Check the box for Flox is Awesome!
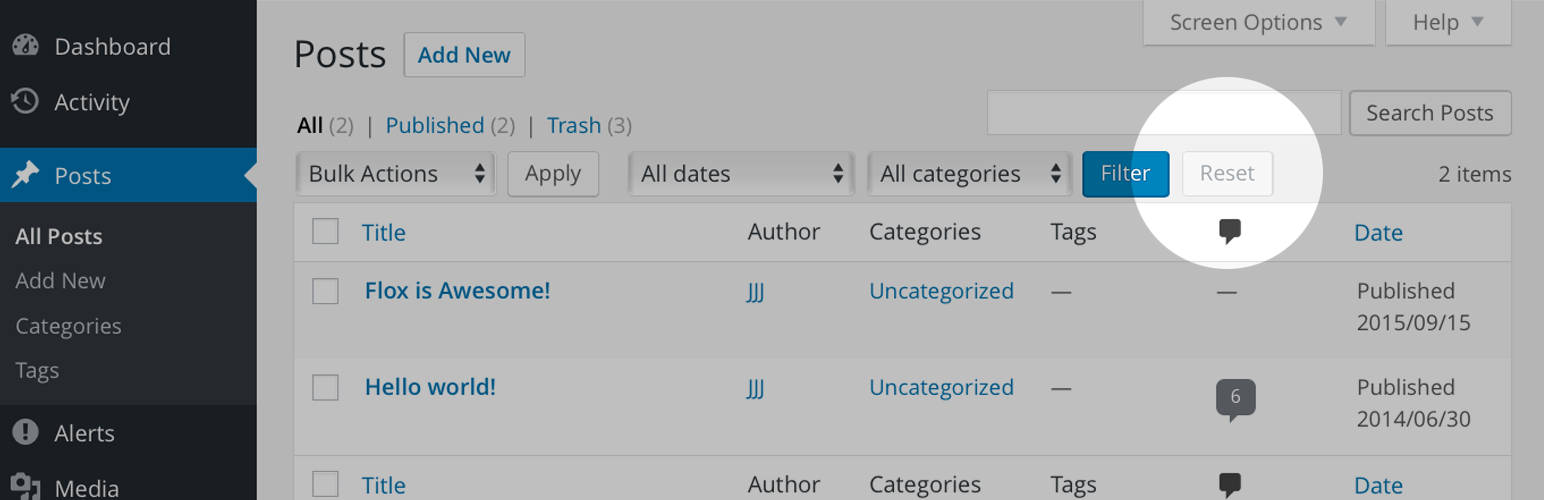This screenshot has width=1544, height=500. click(325, 291)
